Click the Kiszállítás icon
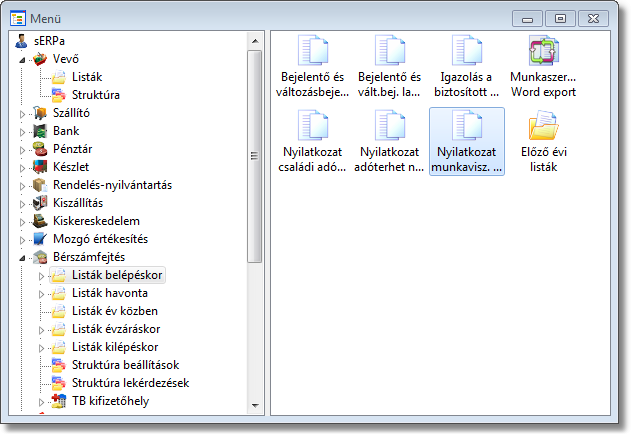 tap(40, 203)
